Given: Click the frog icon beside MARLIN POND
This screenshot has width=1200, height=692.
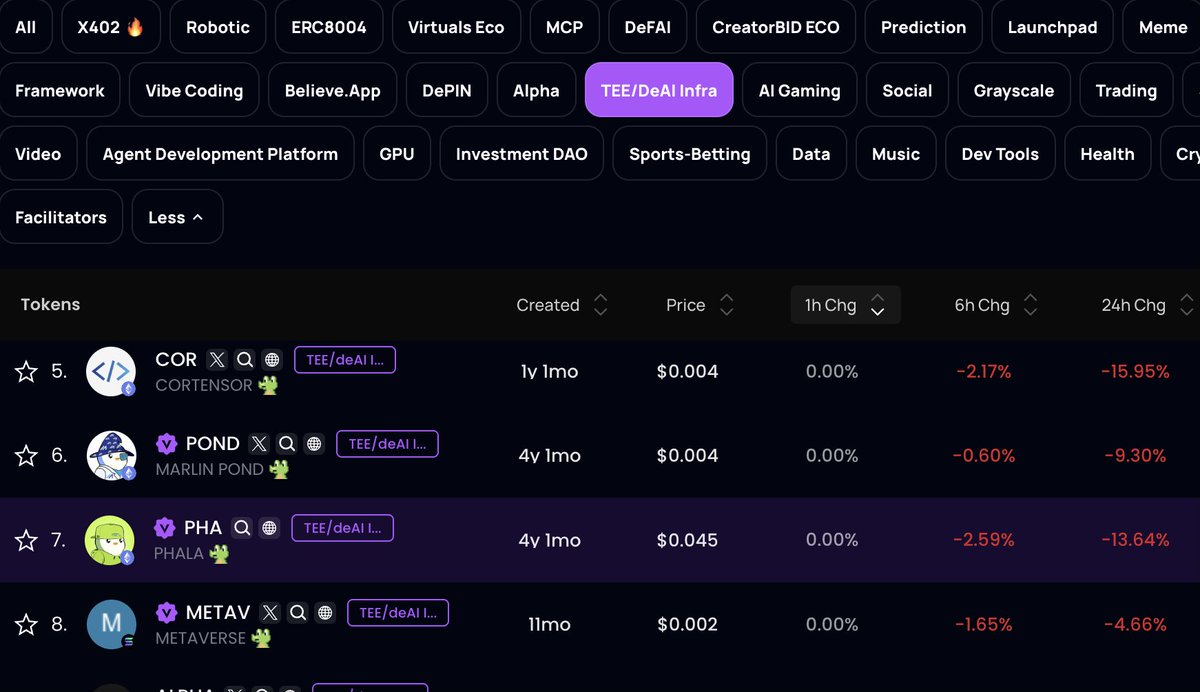Looking at the screenshot, I should click(279, 469).
